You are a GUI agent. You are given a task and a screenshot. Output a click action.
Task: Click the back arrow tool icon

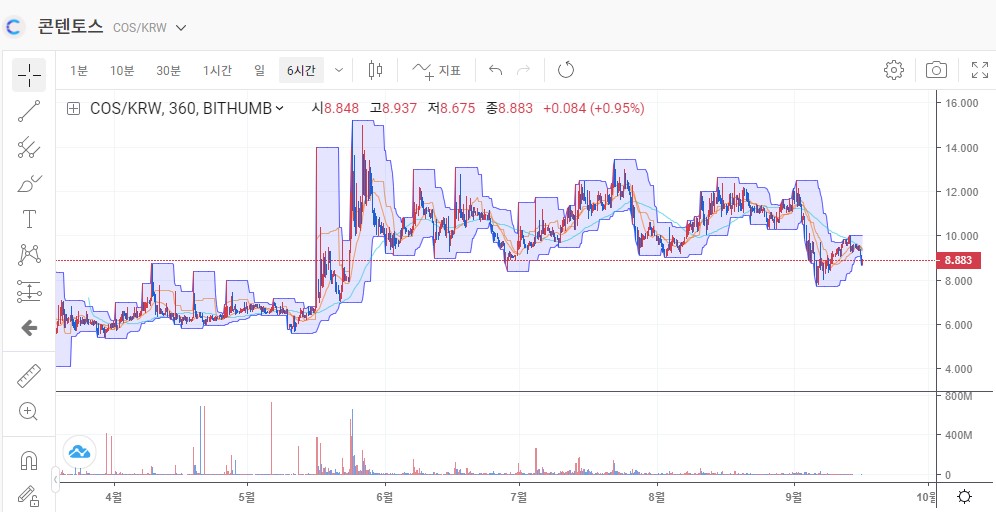(x=29, y=328)
